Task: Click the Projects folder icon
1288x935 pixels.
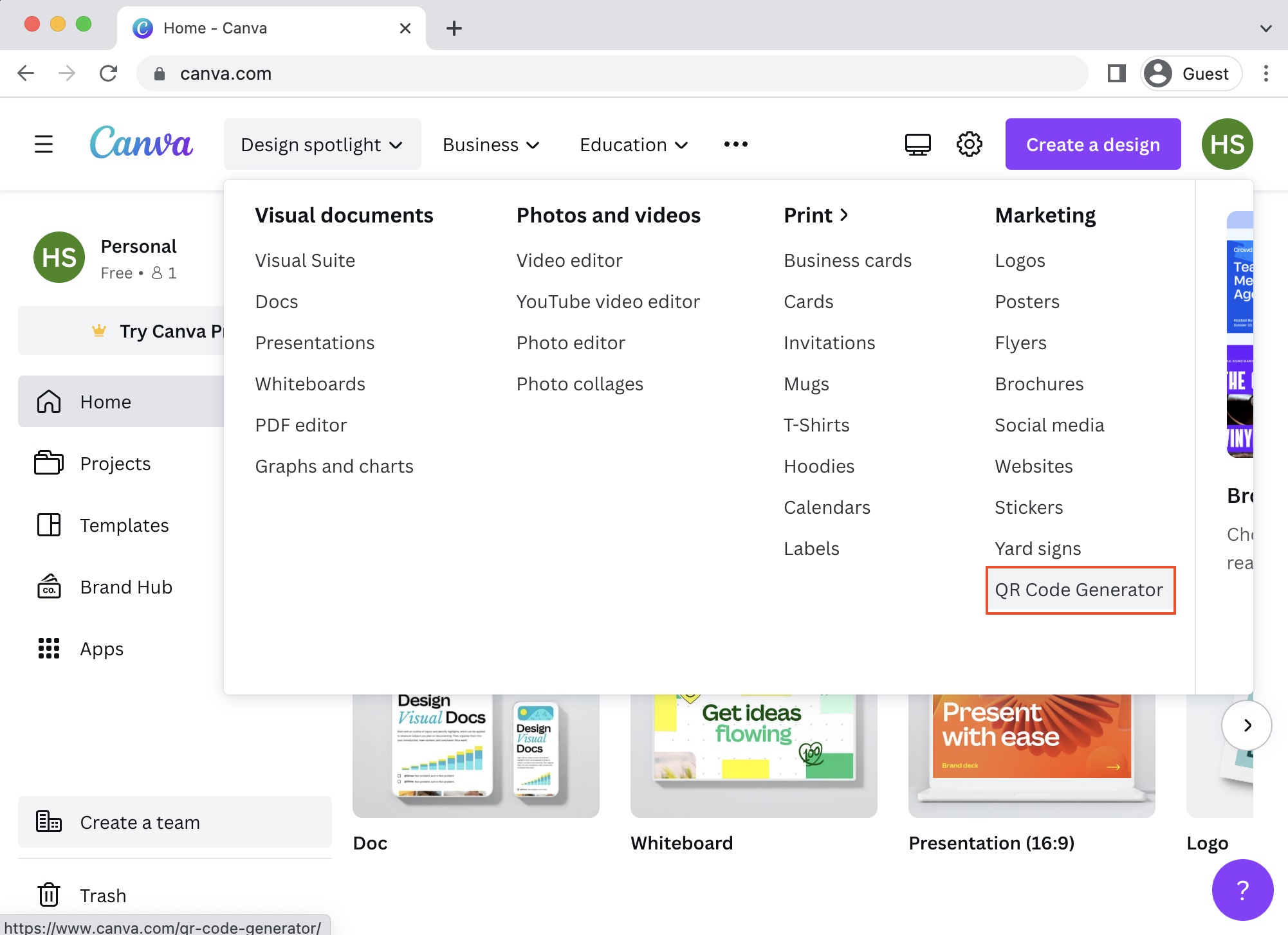Action: pyautogui.click(x=49, y=463)
